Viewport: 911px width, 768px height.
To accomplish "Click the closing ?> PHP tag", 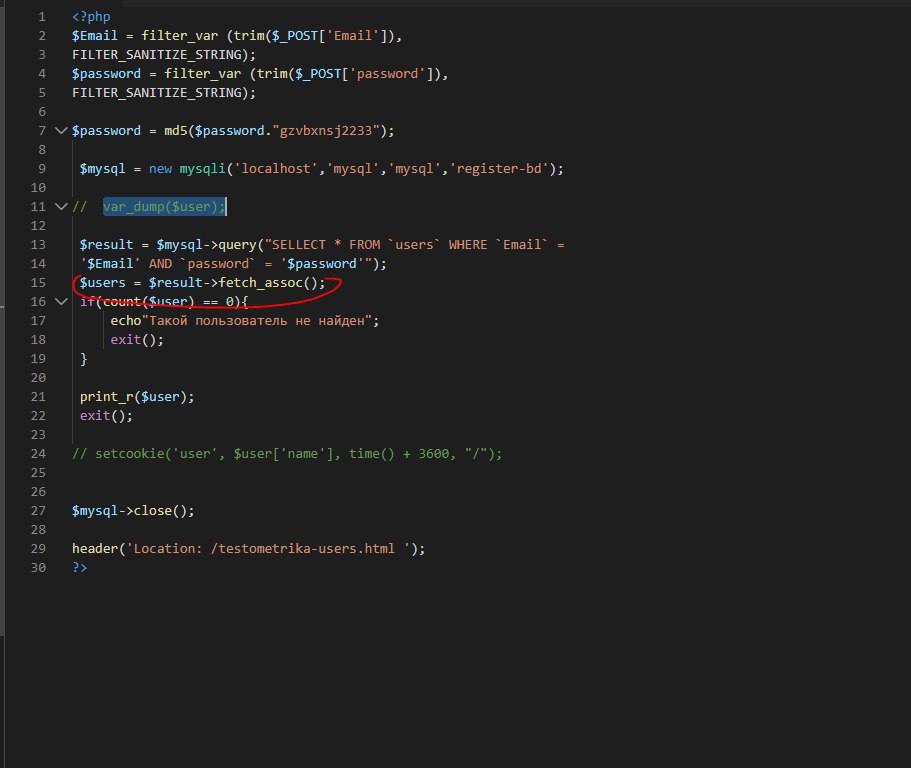I will (x=80, y=568).
